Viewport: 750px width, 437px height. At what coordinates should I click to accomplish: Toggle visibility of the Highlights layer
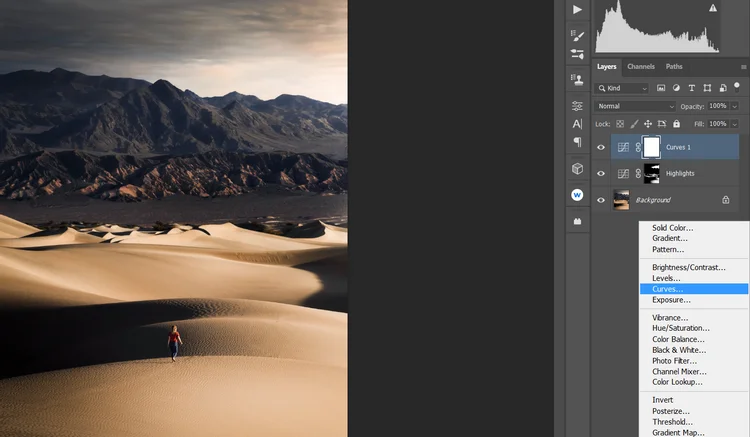(x=601, y=173)
